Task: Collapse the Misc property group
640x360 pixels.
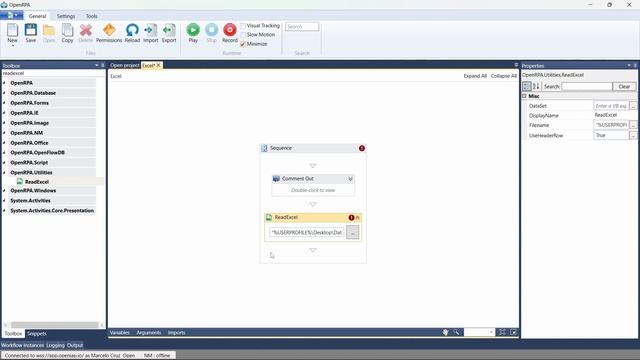Action: tap(524, 96)
